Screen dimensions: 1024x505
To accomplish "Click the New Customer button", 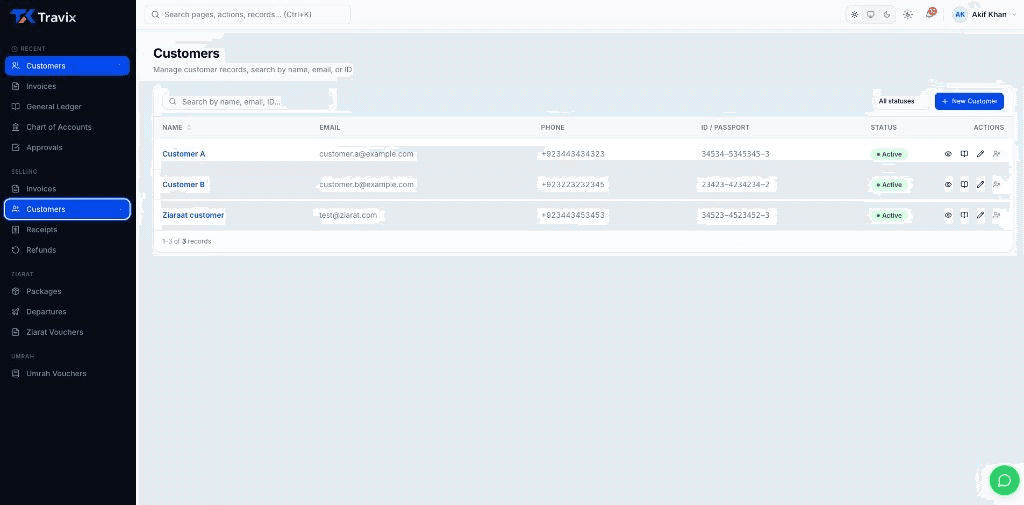I will (x=969, y=101).
